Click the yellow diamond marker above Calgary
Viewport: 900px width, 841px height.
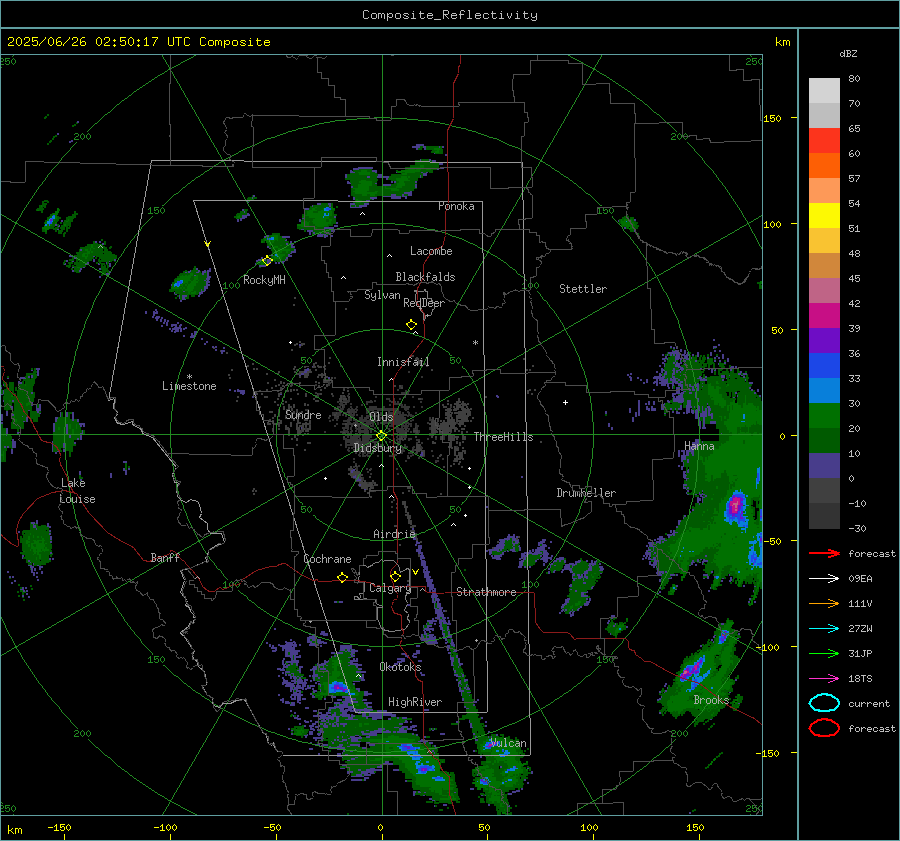click(x=395, y=576)
